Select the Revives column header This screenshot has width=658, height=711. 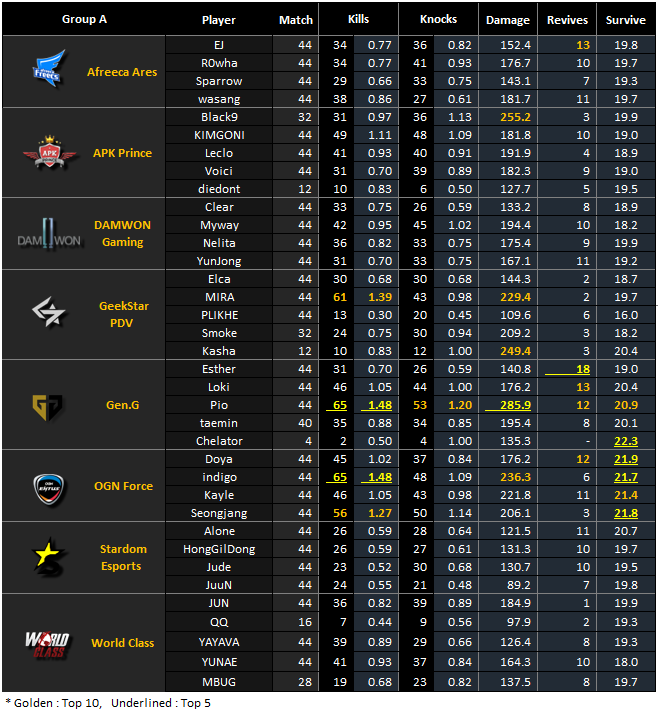(568, 19)
